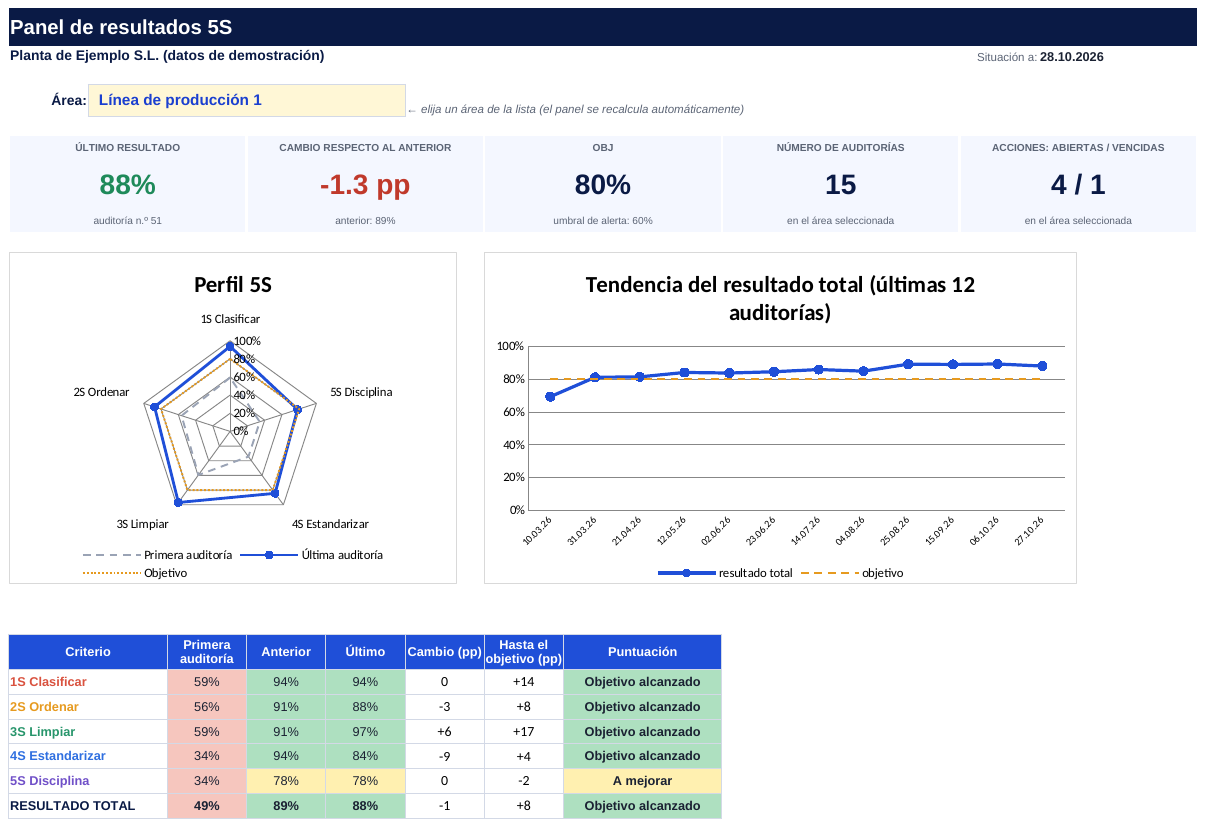The width and height of the screenshot is (1205, 830).
Task: Click the A mejorar score cell
Action: 642,781
